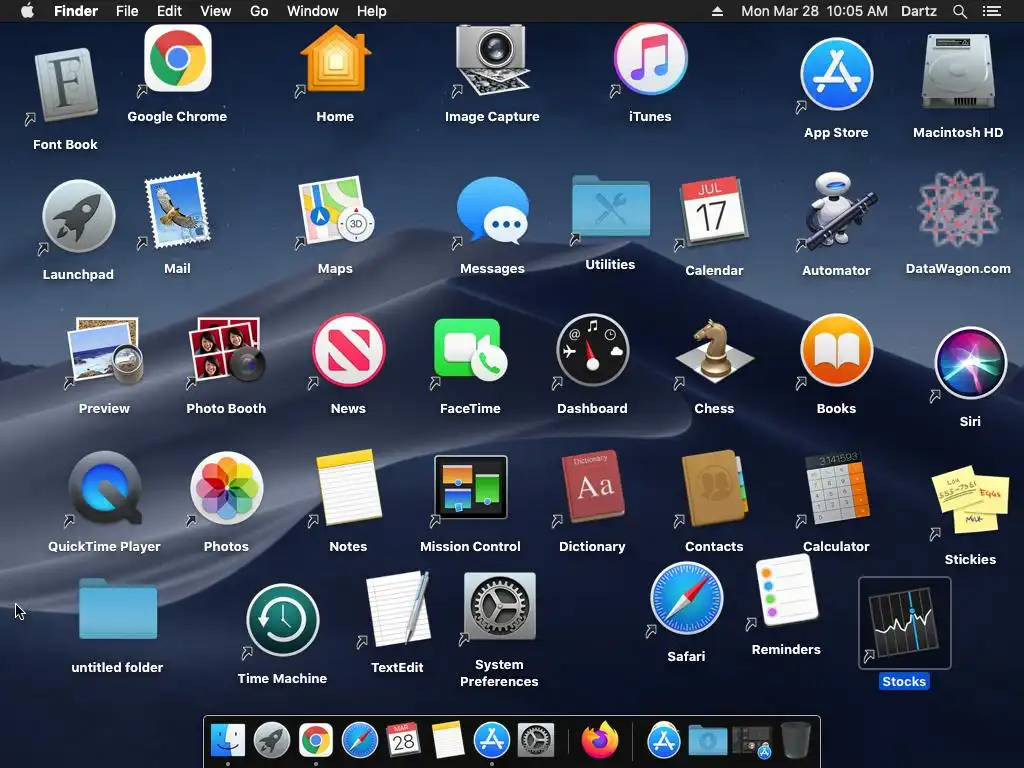Open the Finder menu
The height and width of the screenshot is (768, 1024).
tap(76, 11)
